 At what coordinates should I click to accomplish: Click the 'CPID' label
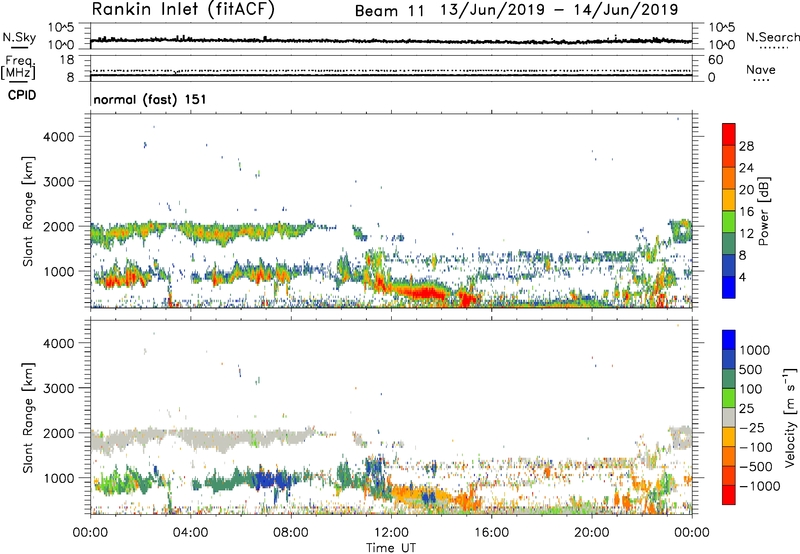(22, 95)
